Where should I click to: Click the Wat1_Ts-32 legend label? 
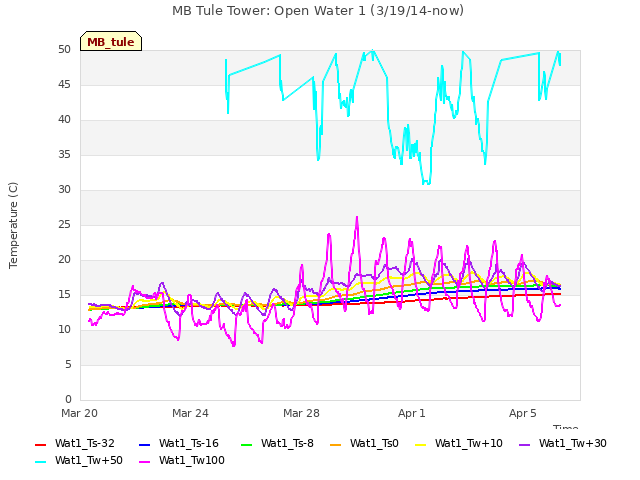click(x=84, y=443)
